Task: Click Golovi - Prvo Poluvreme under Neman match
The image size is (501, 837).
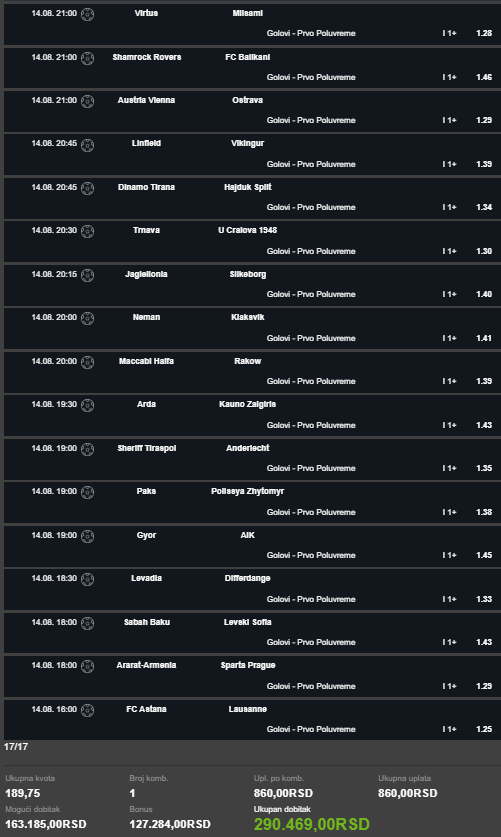Action: [311, 338]
